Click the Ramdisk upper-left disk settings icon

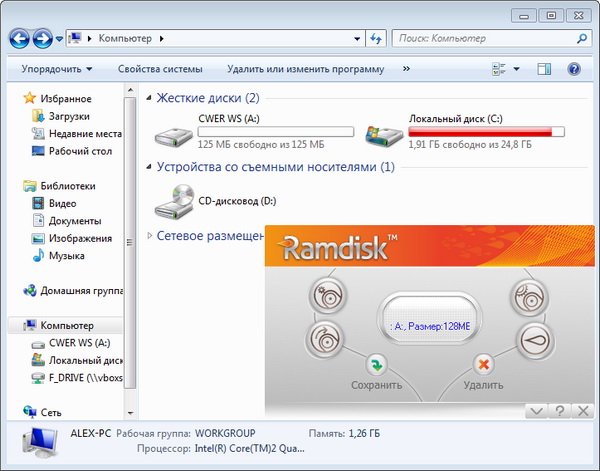click(x=328, y=296)
